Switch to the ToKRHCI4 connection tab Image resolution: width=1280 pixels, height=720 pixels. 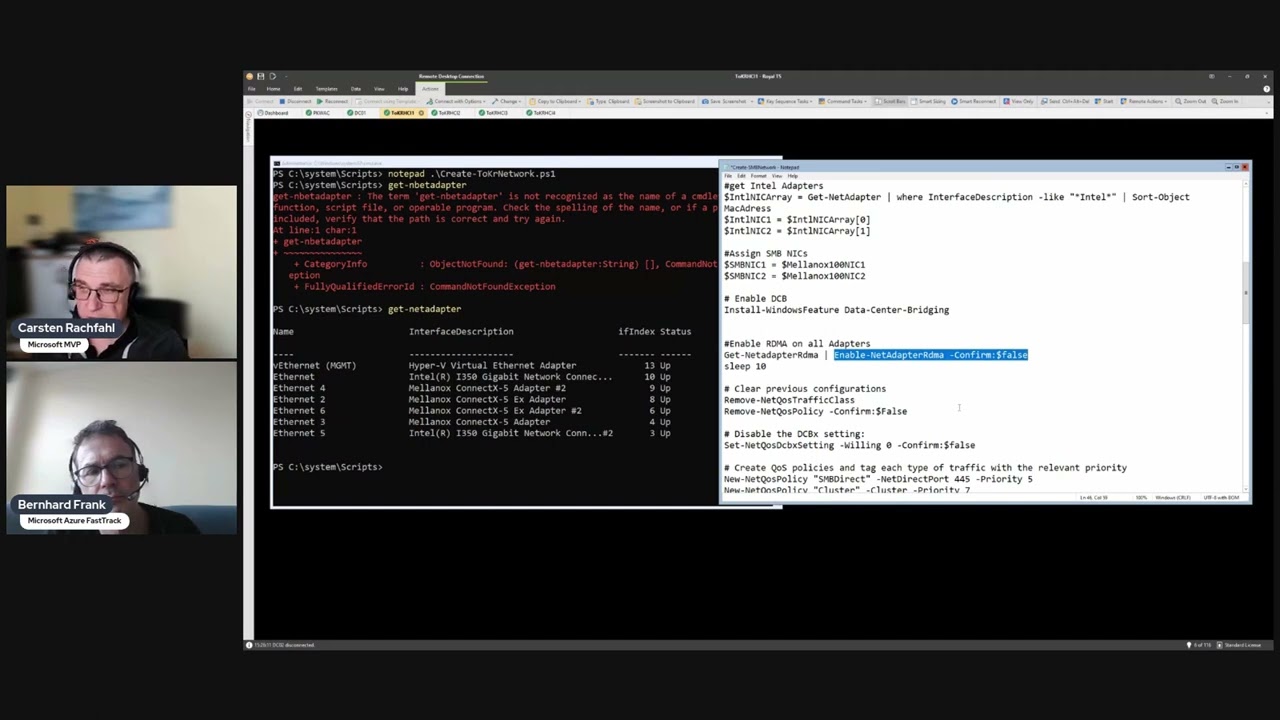pos(541,113)
